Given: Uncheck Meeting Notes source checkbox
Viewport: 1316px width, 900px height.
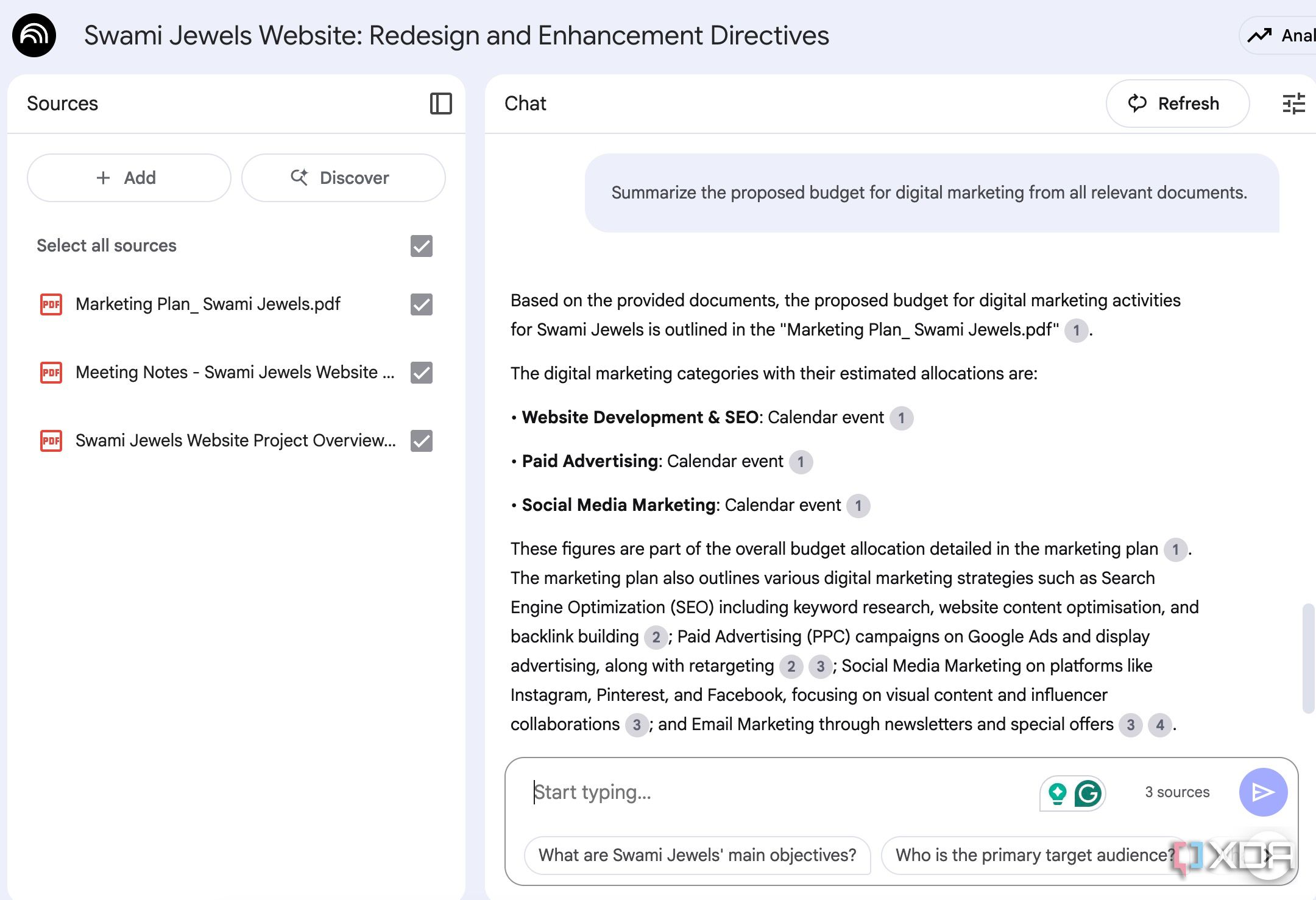Looking at the screenshot, I should click(x=422, y=373).
